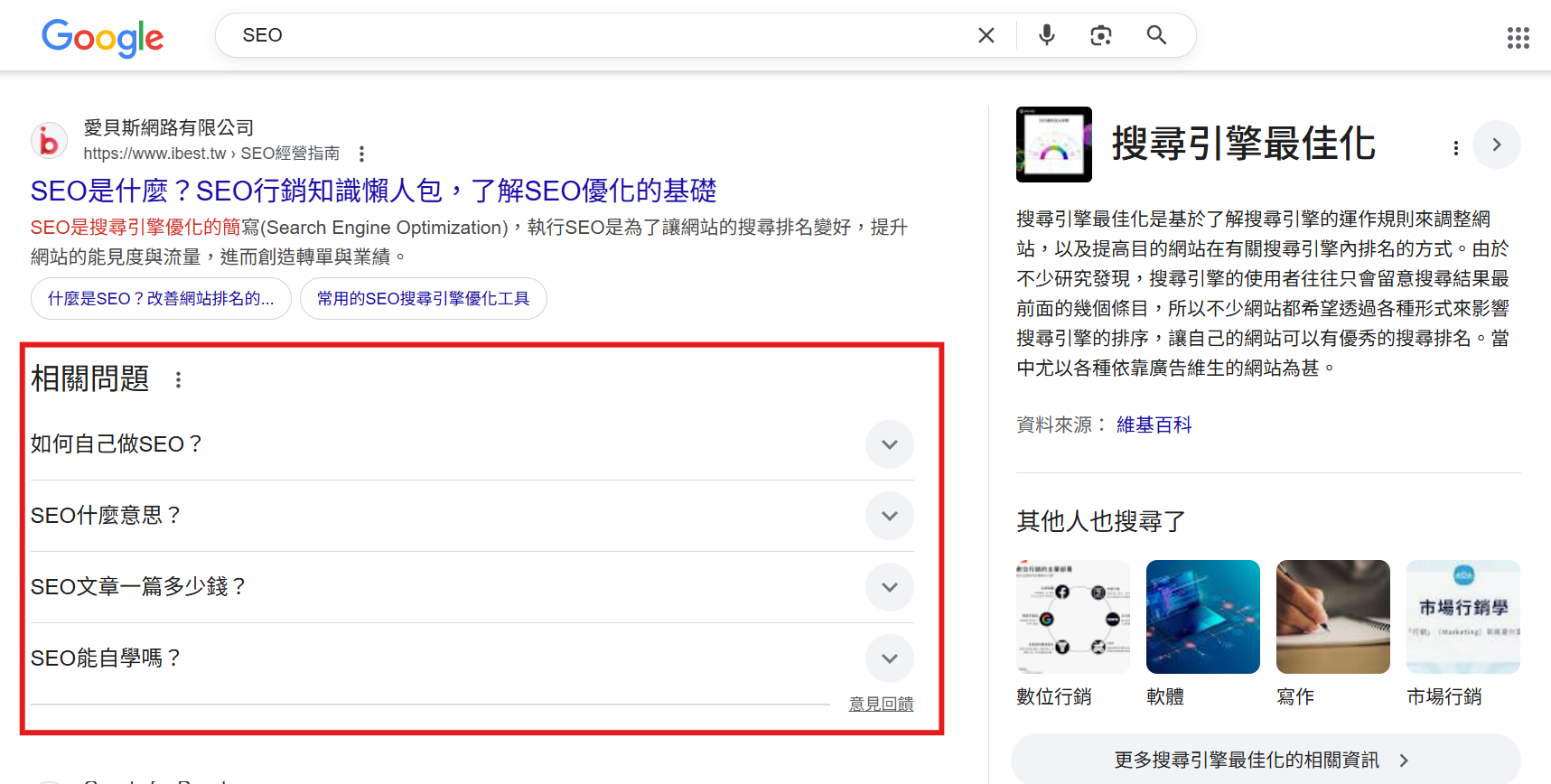Clear the search box with X icon
The width and height of the screenshot is (1551, 784).
pos(986,35)
